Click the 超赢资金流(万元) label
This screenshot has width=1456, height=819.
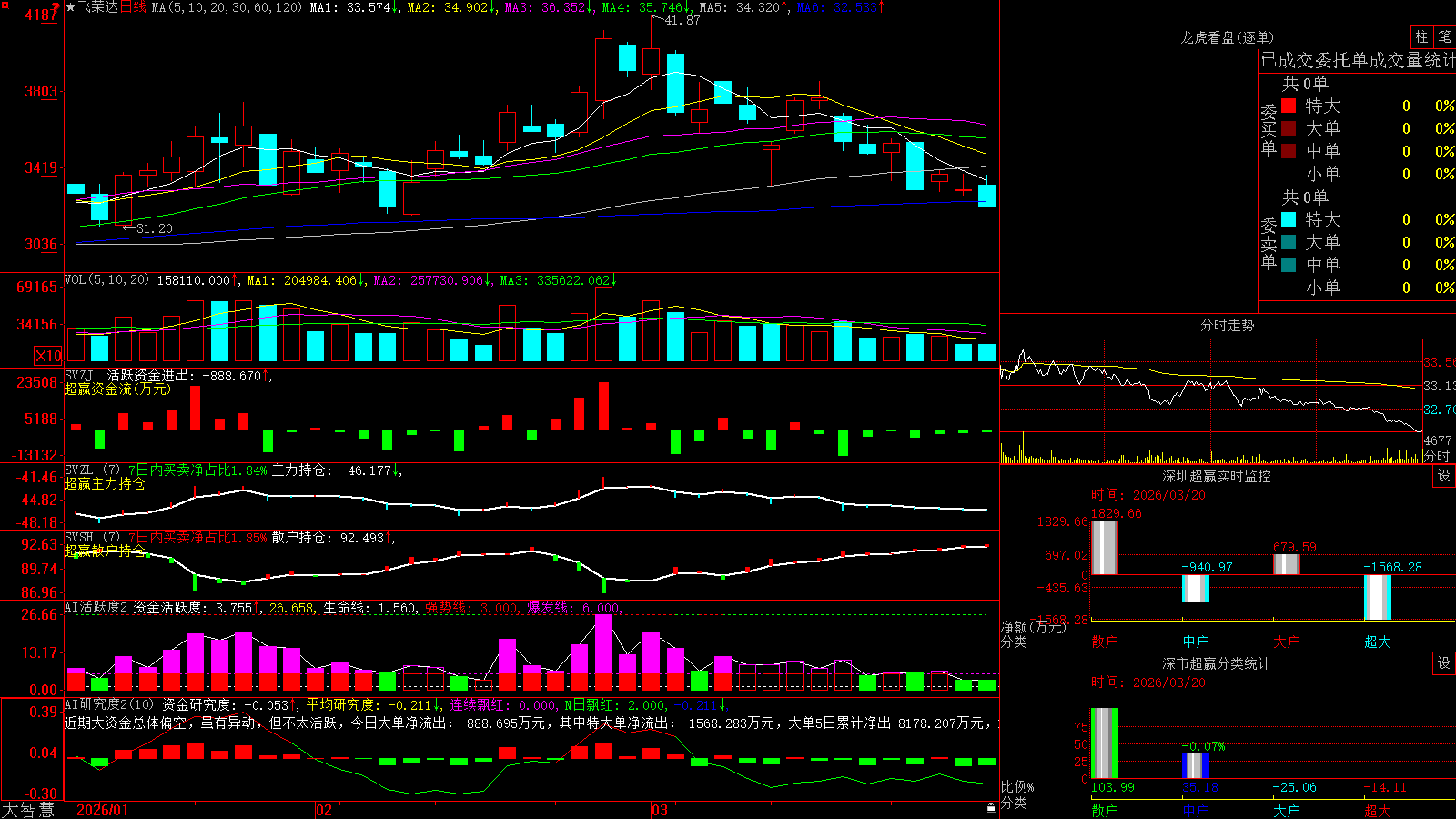pyautogui.click(x=117, y=389)
